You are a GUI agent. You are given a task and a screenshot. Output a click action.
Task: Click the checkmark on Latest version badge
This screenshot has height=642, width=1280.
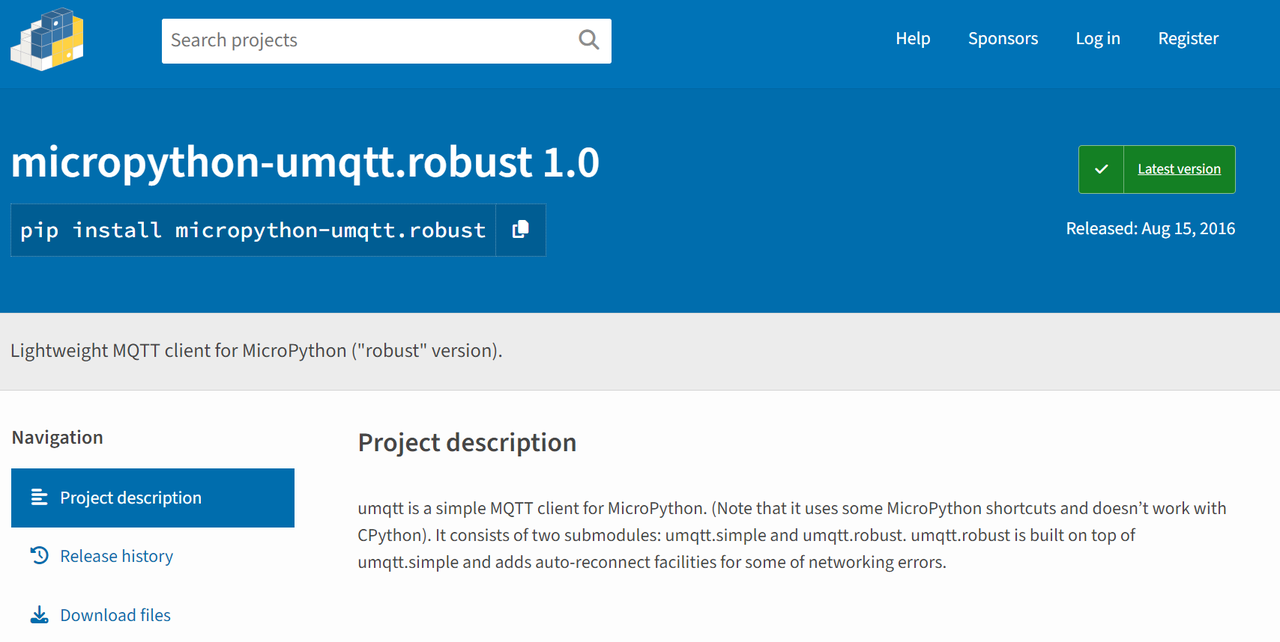click(1101, 169)
